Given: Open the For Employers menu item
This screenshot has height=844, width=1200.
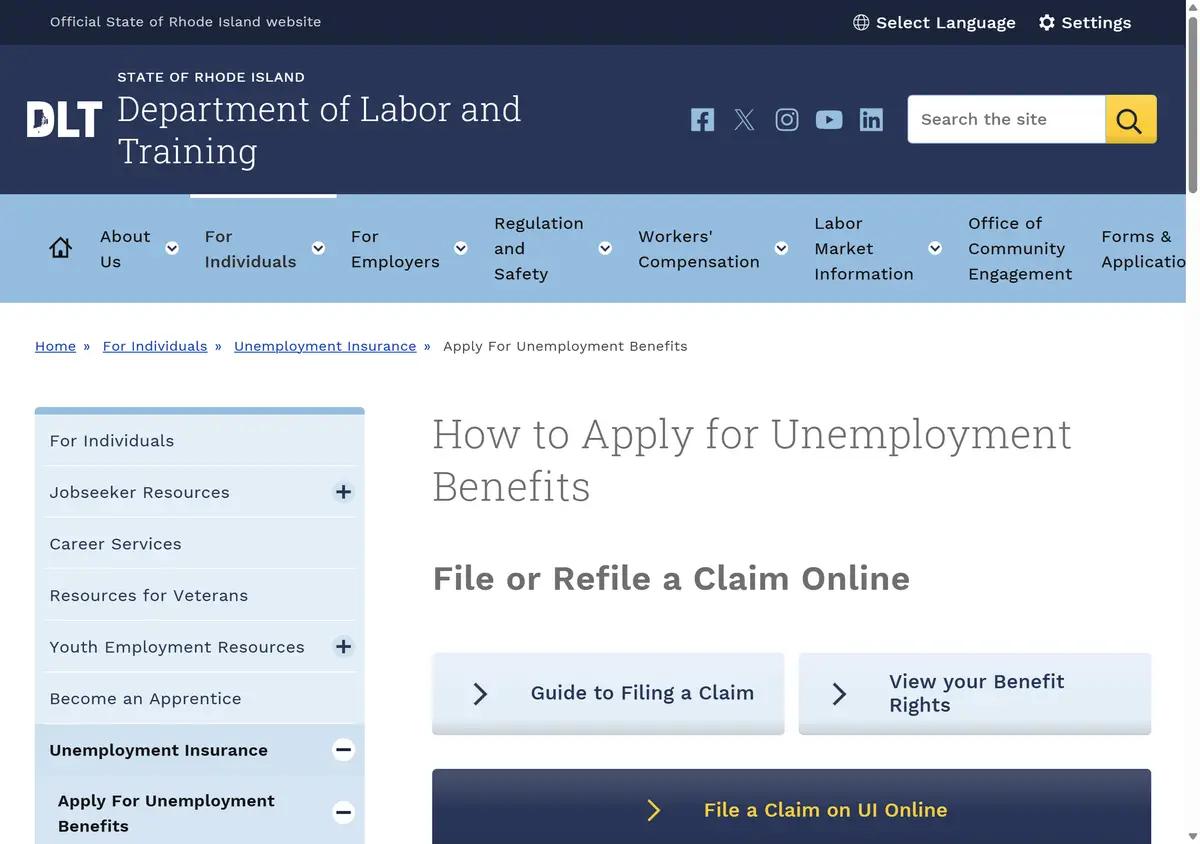Looking at the screenshot, I should [395, 249].
